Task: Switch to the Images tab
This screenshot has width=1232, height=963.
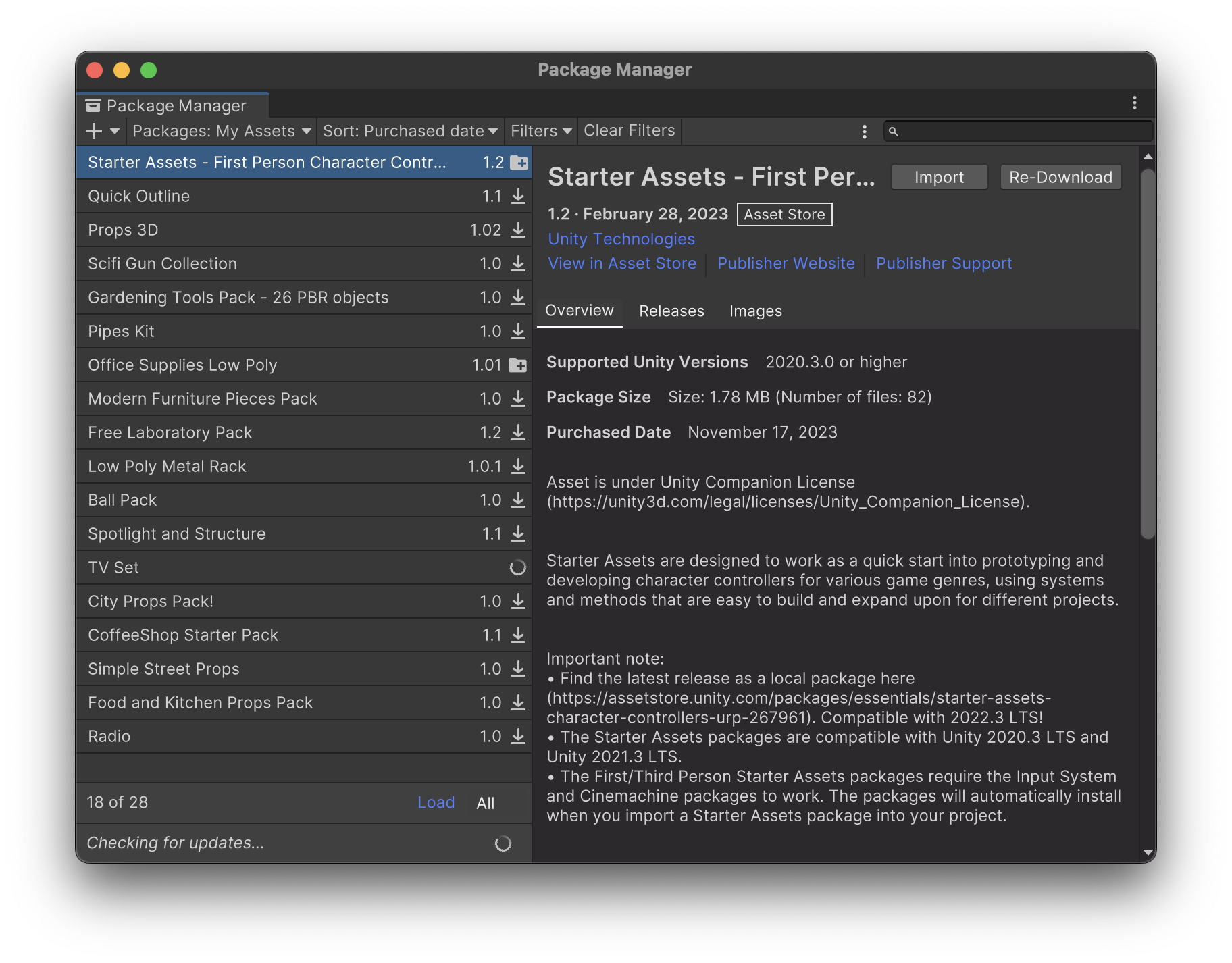Action: (755, 311)
